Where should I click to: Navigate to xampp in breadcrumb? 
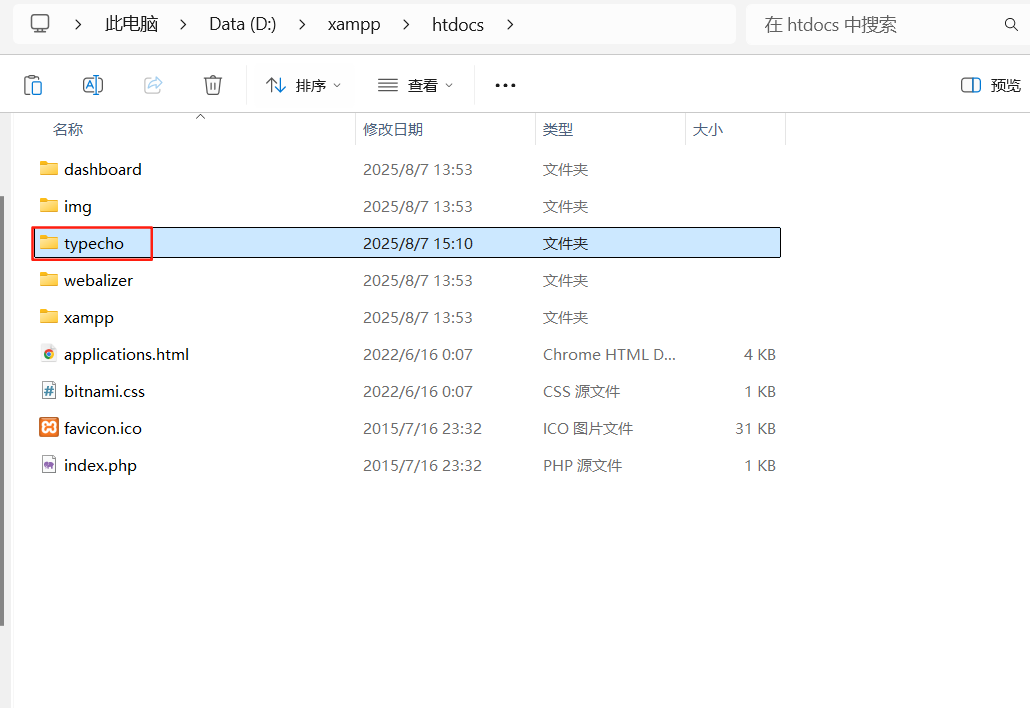pyautogui.click(x=354, y=24)
